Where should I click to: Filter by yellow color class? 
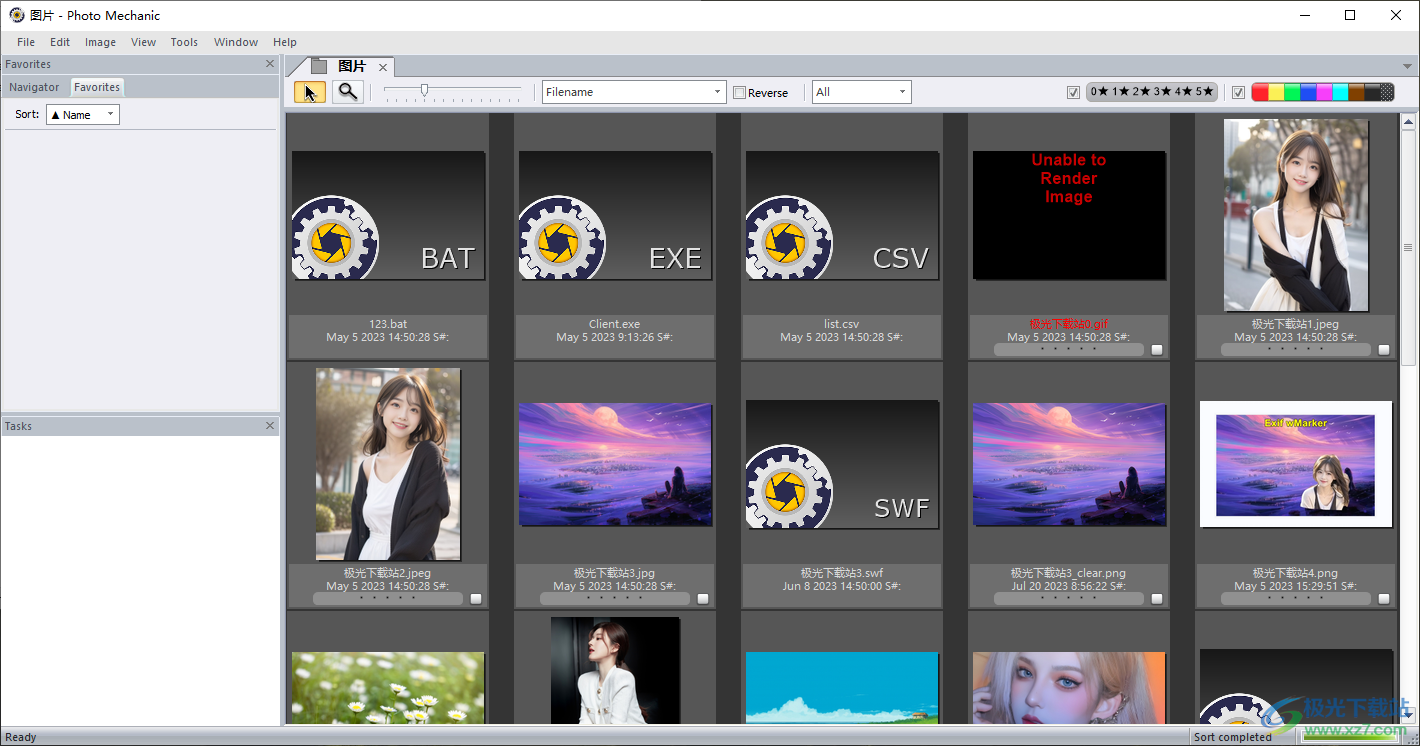pyautogui.click(x=1276, y=92)
